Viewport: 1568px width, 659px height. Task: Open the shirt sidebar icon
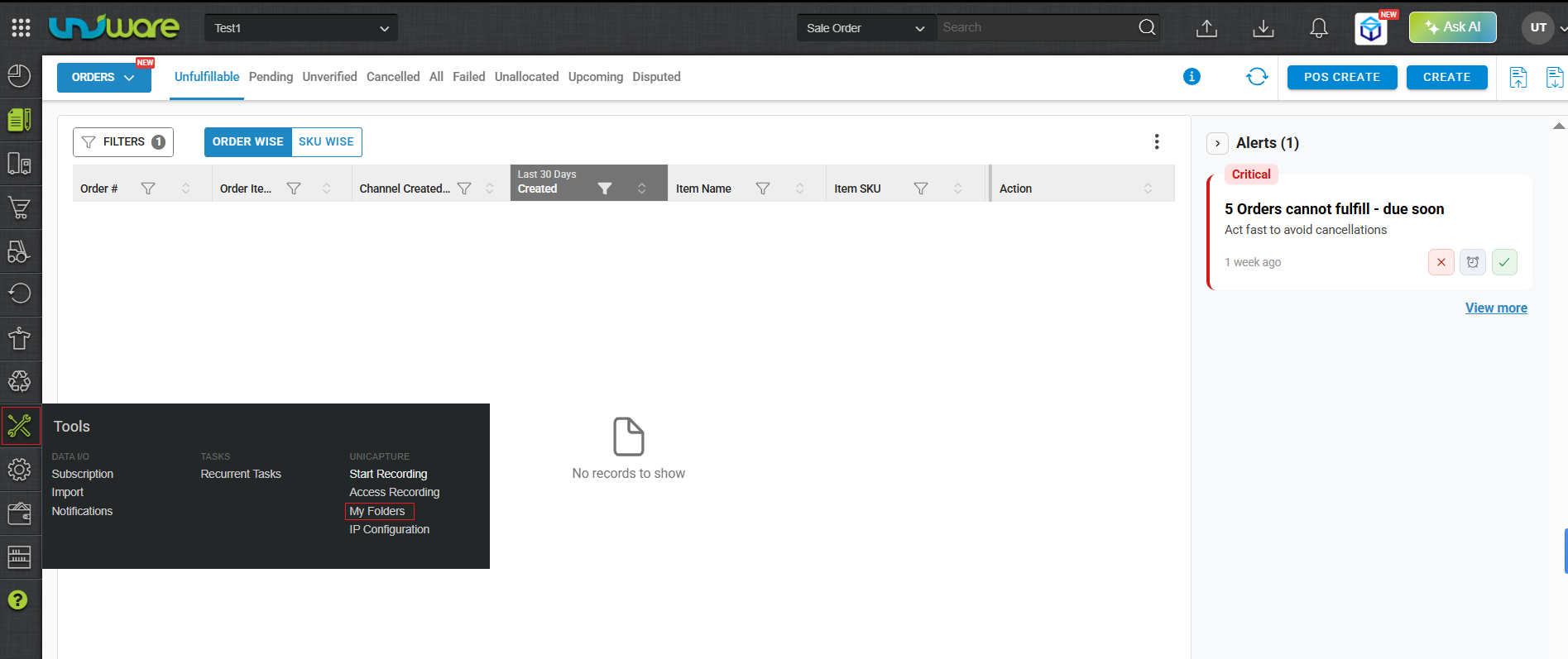20,338
